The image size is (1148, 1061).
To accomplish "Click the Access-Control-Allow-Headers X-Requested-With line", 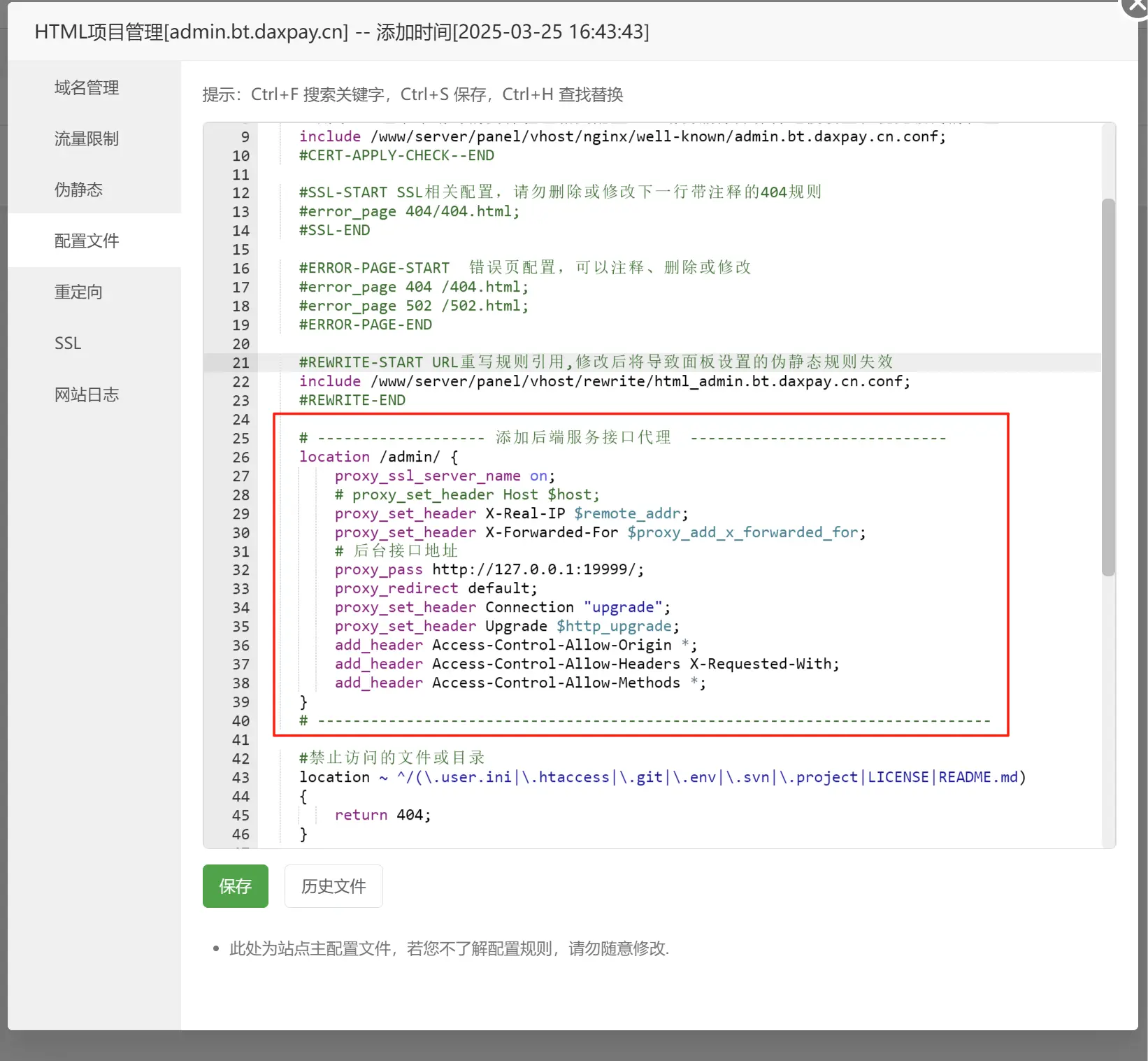I will [x=587, y=664].
